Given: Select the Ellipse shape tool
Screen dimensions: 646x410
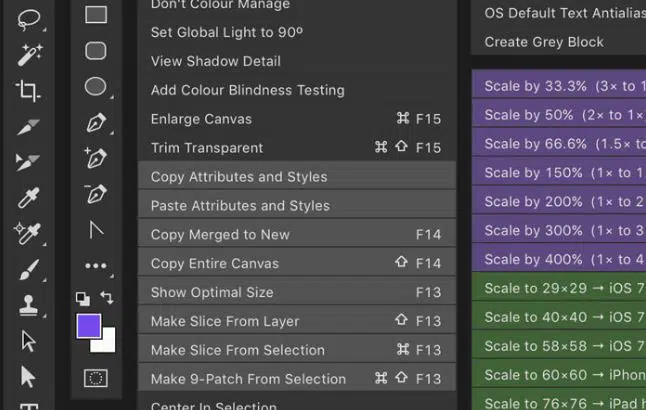Looking at the screenshot, I should pos(96,87).
